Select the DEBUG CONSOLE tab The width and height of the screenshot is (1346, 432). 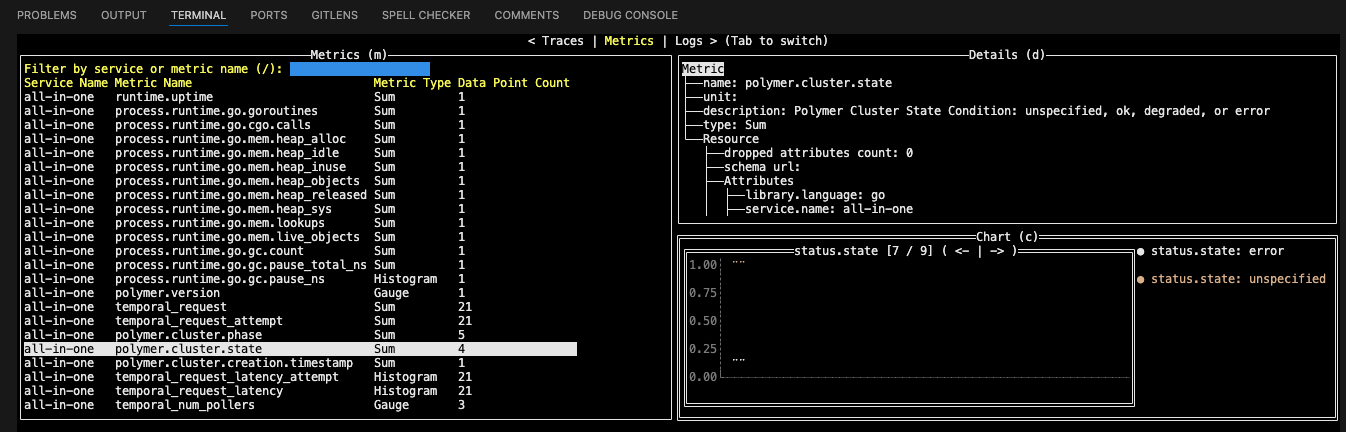coord(630,15)
